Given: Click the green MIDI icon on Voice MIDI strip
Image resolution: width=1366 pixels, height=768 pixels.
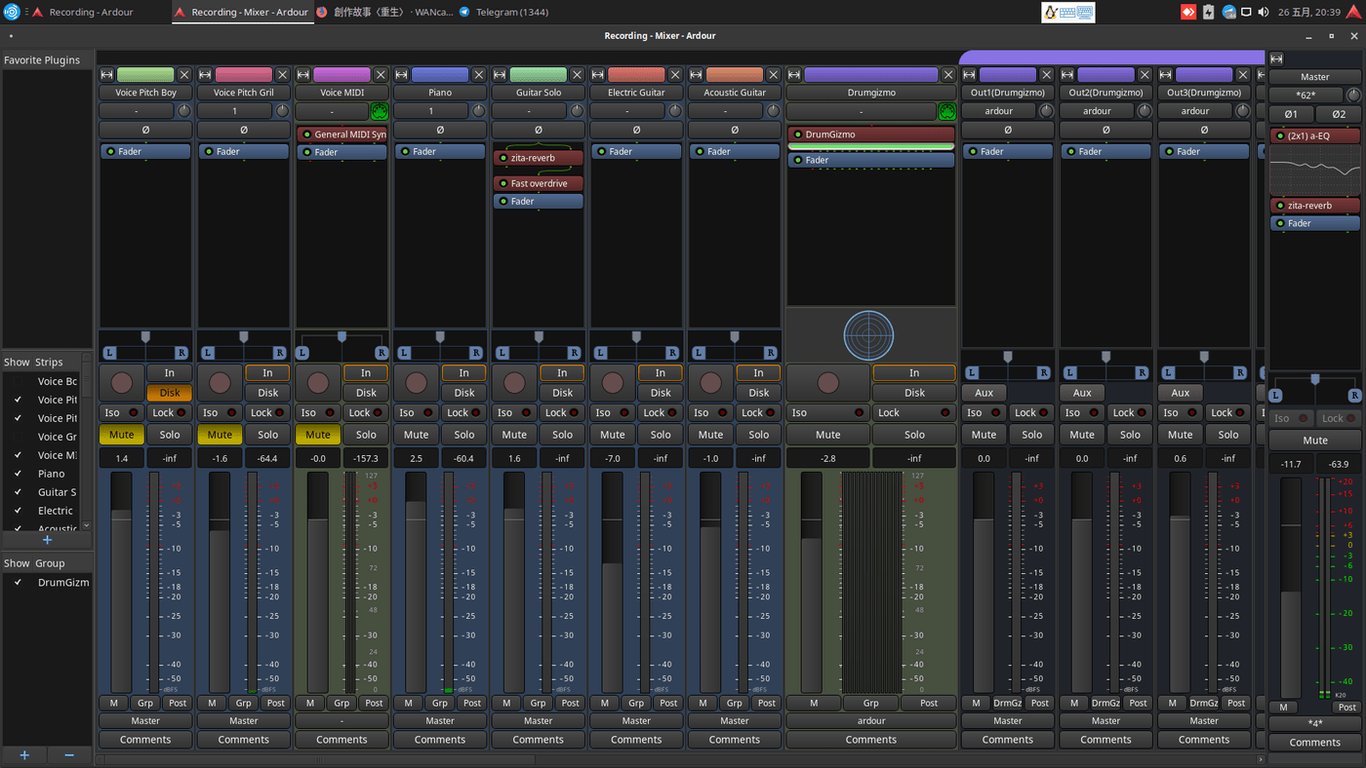Looking at the screenshot, I should coord(379,111).
